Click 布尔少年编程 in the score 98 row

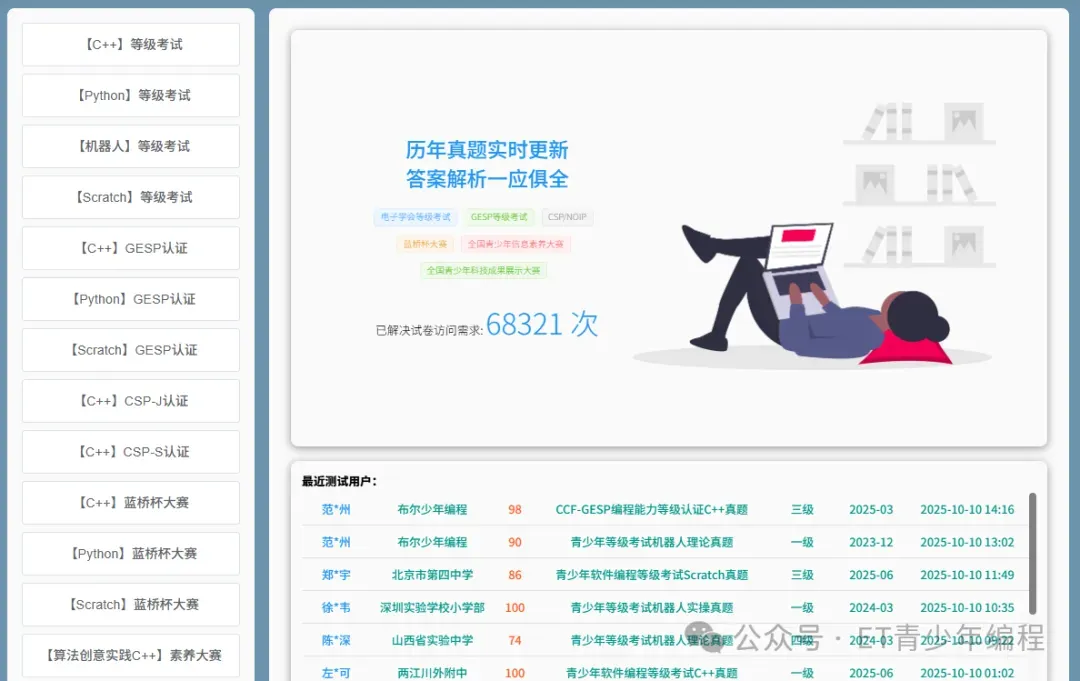(x=432, y=510)
